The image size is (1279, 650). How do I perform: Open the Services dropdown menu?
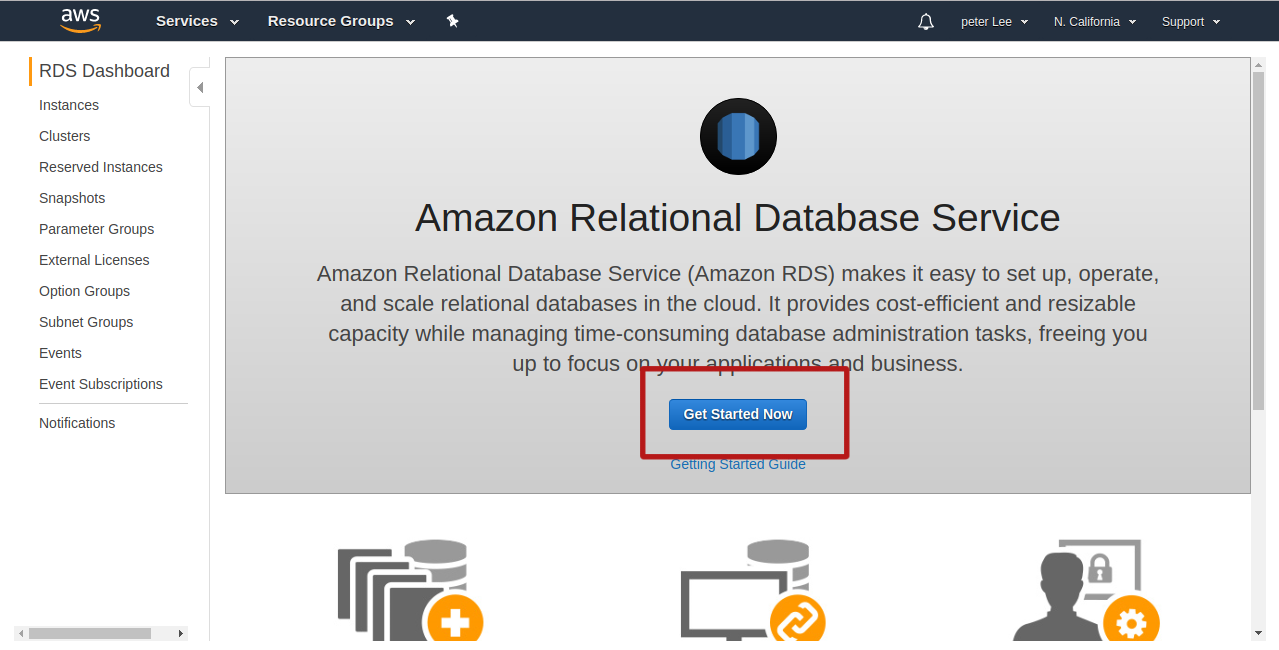point(197,21)
